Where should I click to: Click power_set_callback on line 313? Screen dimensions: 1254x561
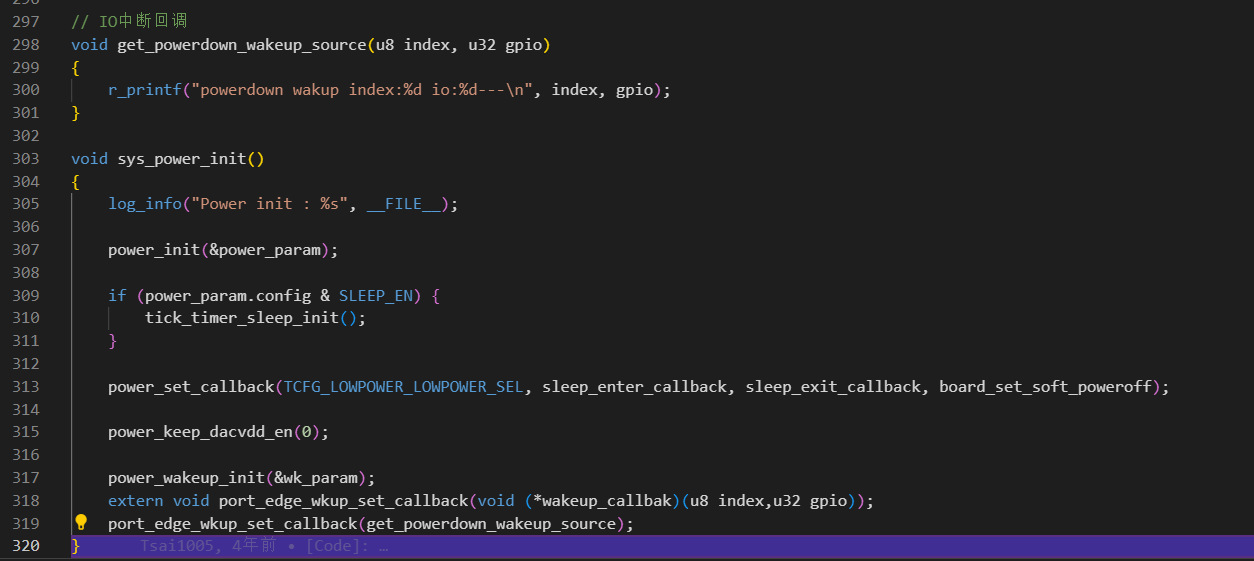coord(190,386)
